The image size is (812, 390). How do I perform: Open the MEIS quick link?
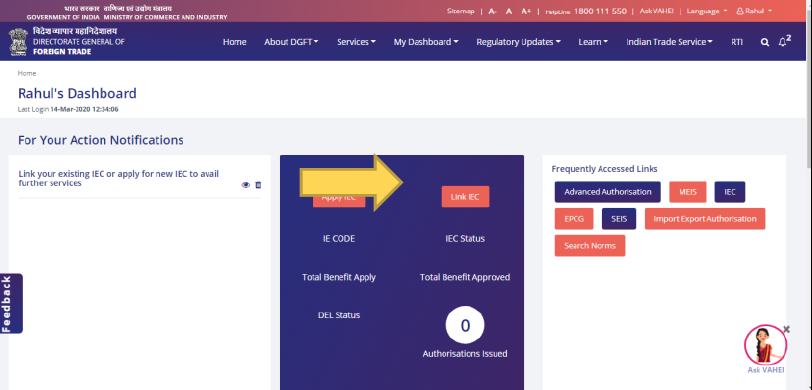coord(688,192)
